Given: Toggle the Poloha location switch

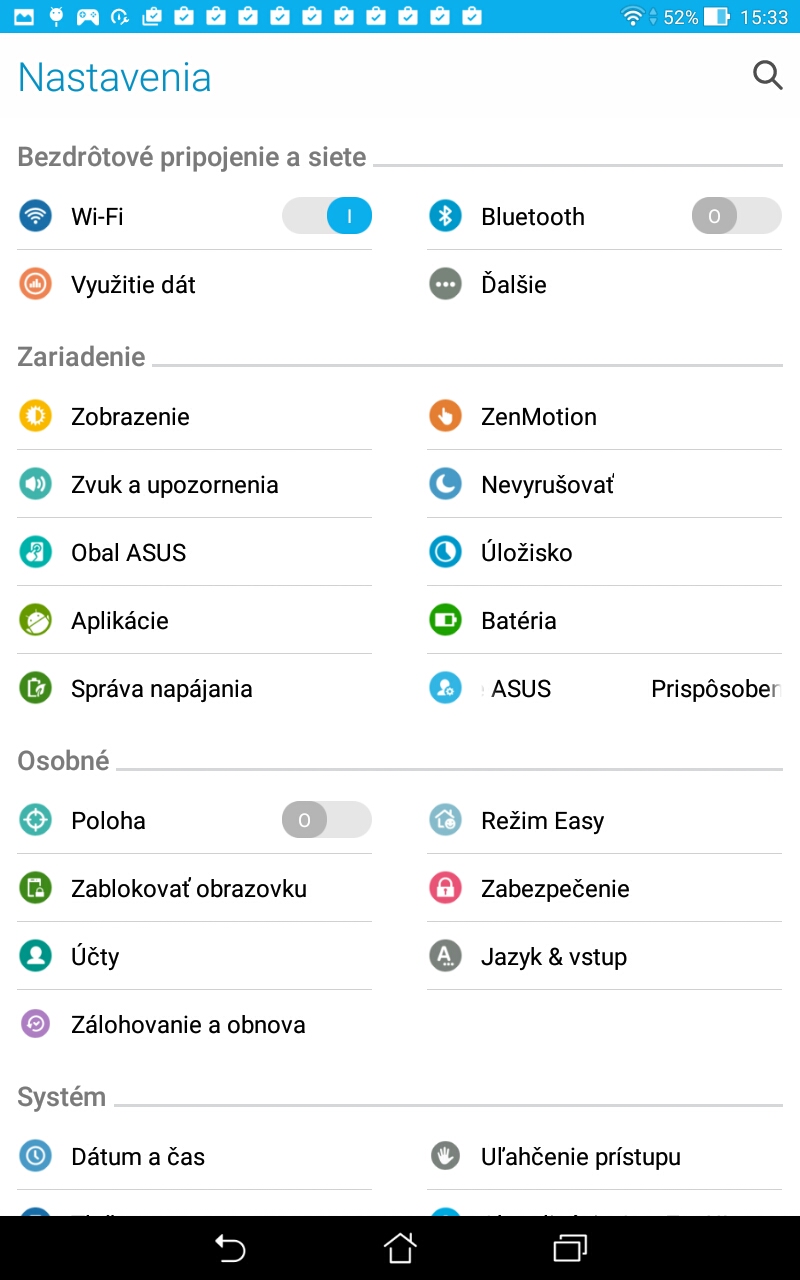Looking at the screenshot, I should [327, 820].
